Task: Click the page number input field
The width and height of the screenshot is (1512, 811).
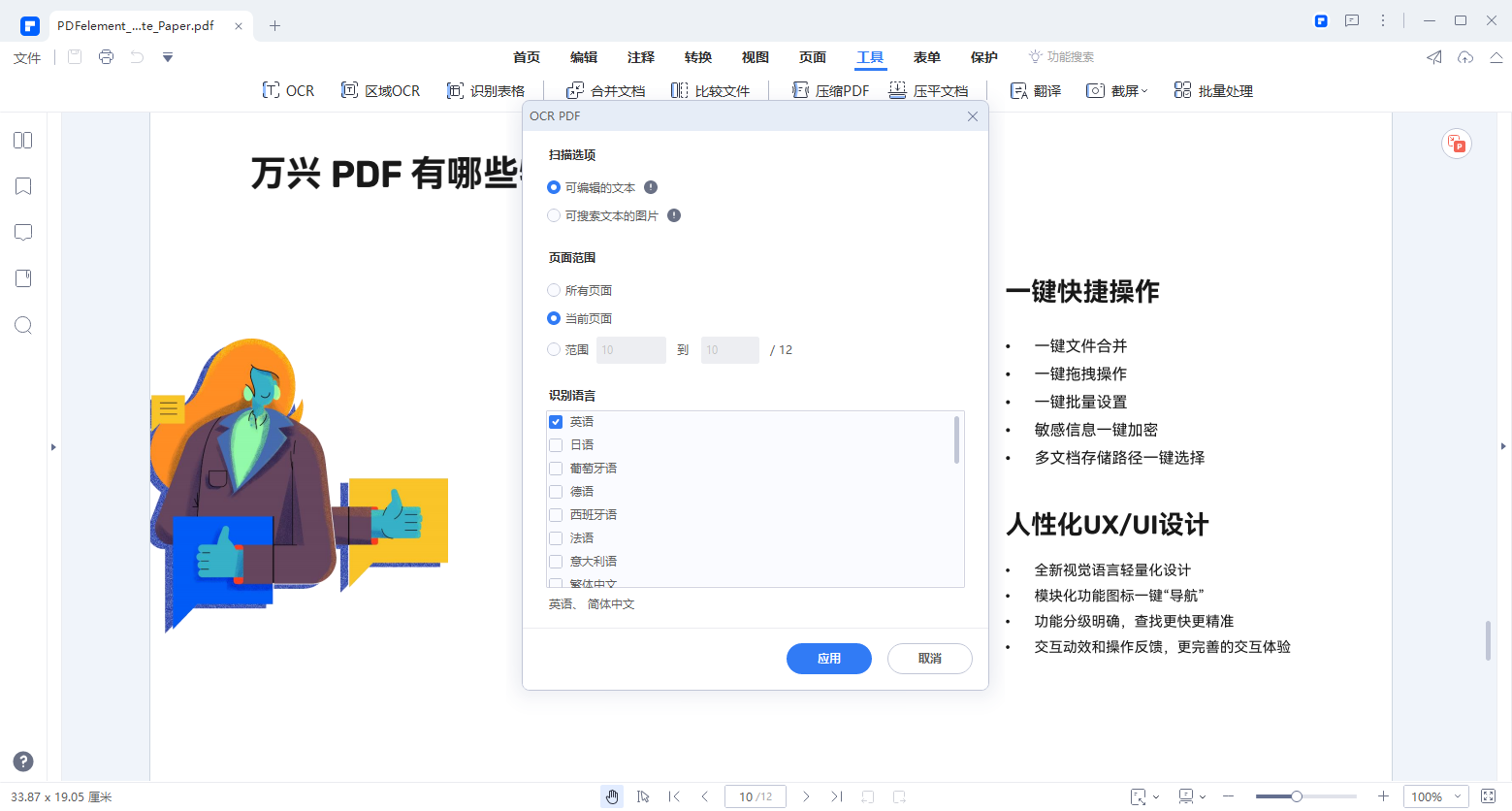Action: pyautogui.click(x=756, y=795)
